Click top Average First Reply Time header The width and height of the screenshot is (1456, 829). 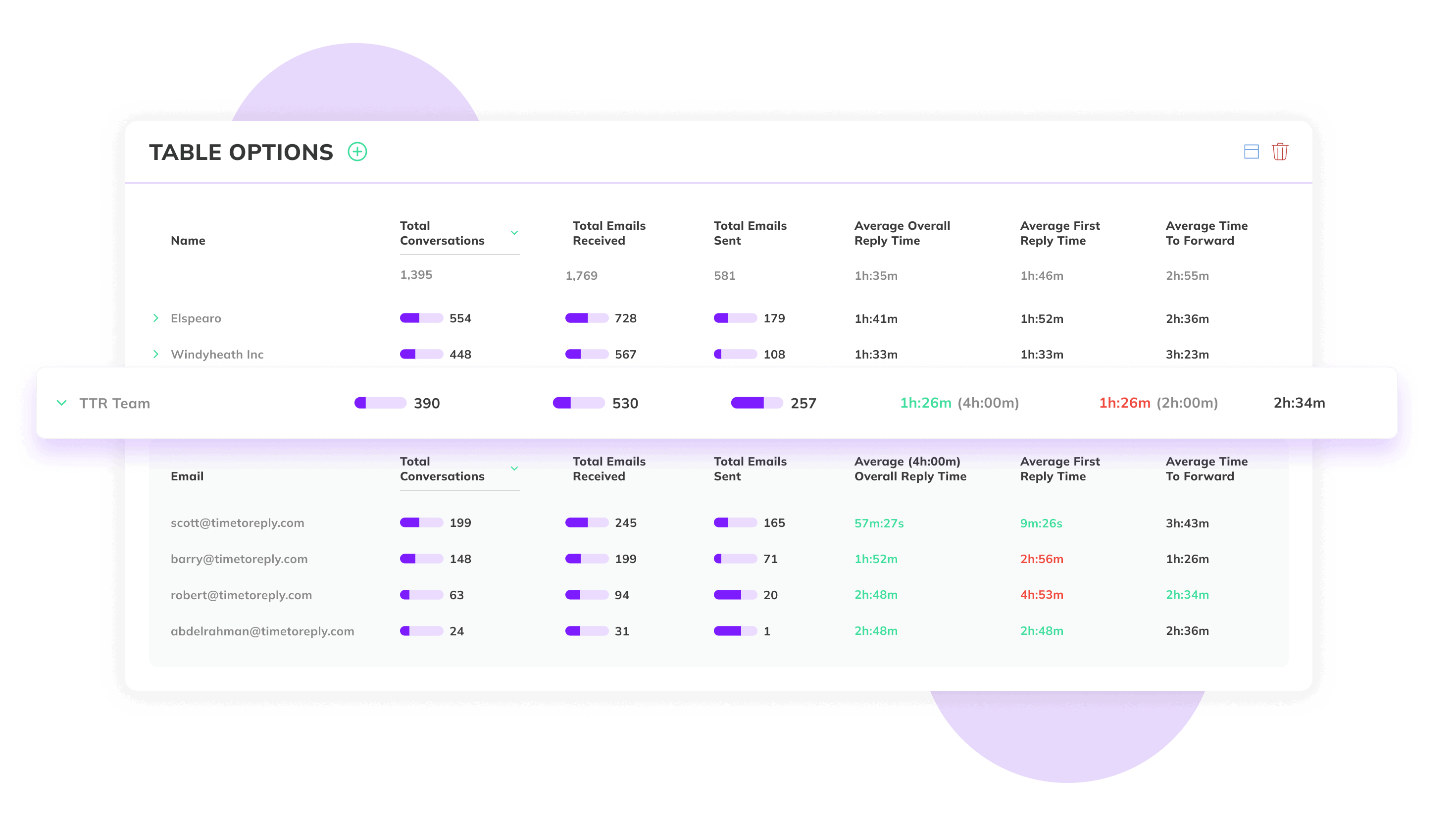click(x=1059, y=233)
